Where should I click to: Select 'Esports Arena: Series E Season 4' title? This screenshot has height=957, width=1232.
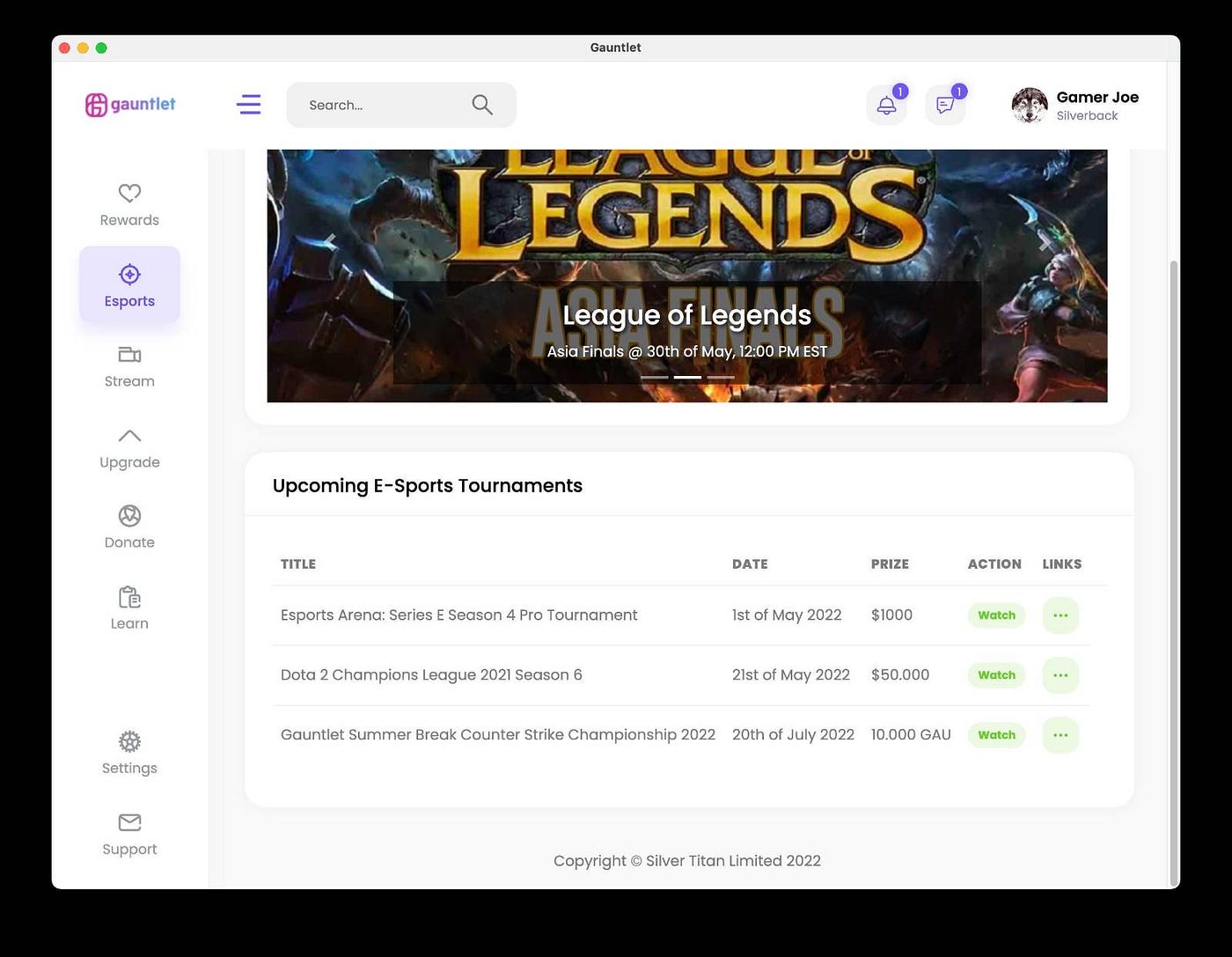click(x=458, y=615)
